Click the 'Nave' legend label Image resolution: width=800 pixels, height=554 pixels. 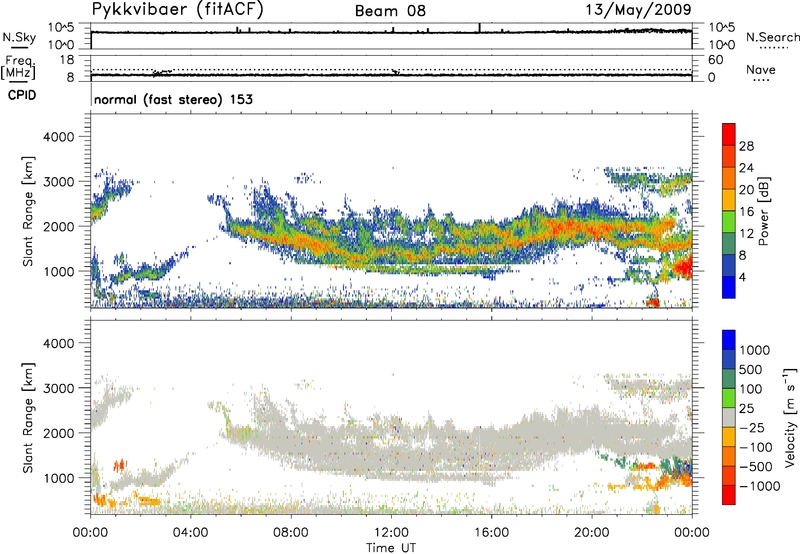point(761,69)
